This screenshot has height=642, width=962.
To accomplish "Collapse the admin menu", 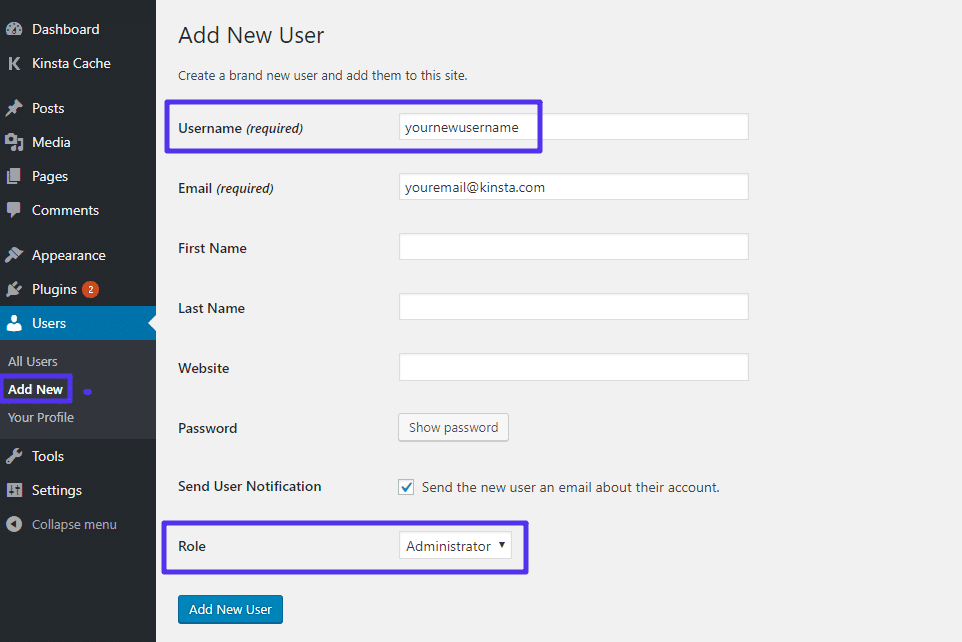I will [13, 524].
